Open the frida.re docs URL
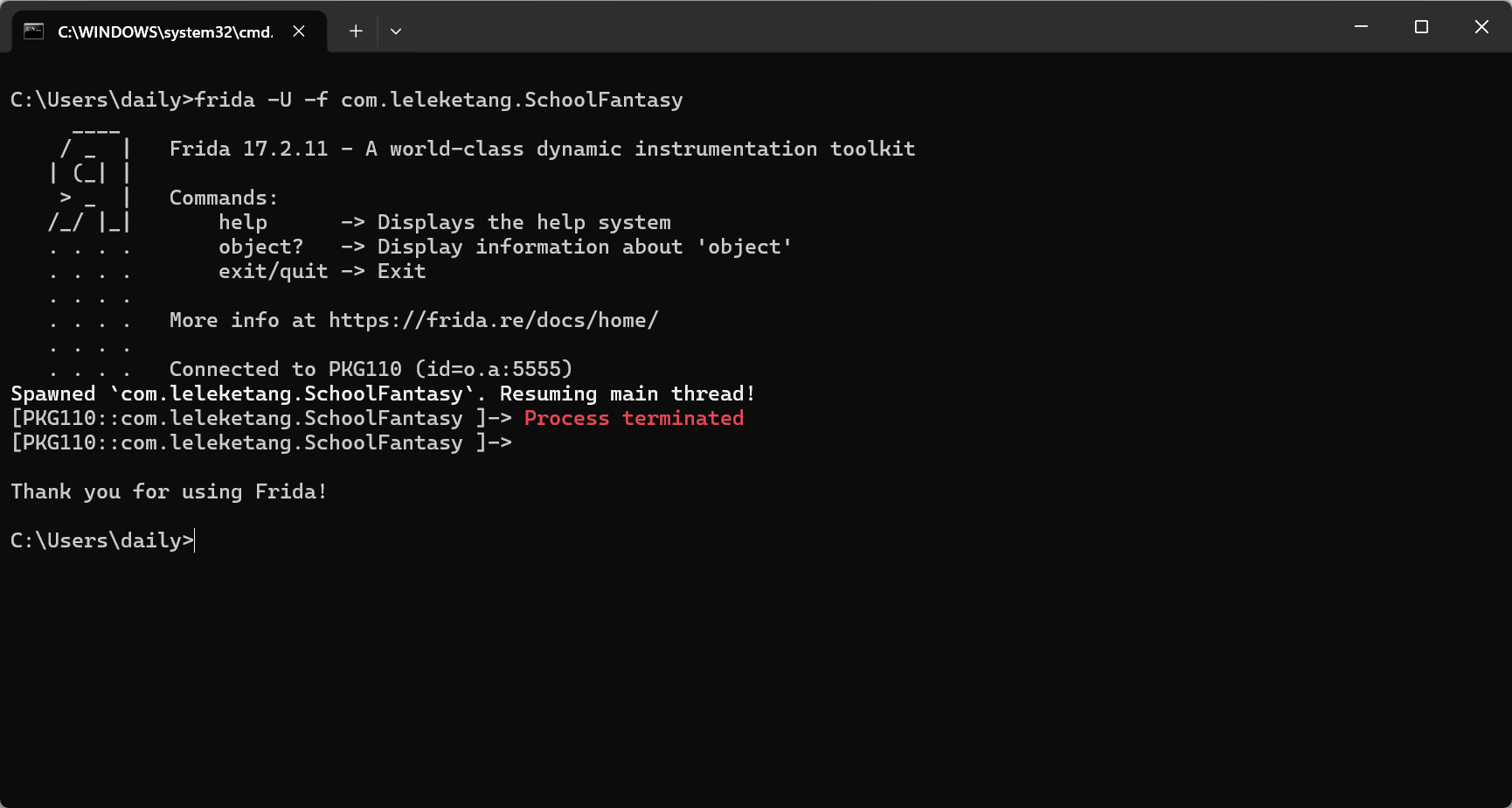The image size is (1512, 808). tap(493, 321)
